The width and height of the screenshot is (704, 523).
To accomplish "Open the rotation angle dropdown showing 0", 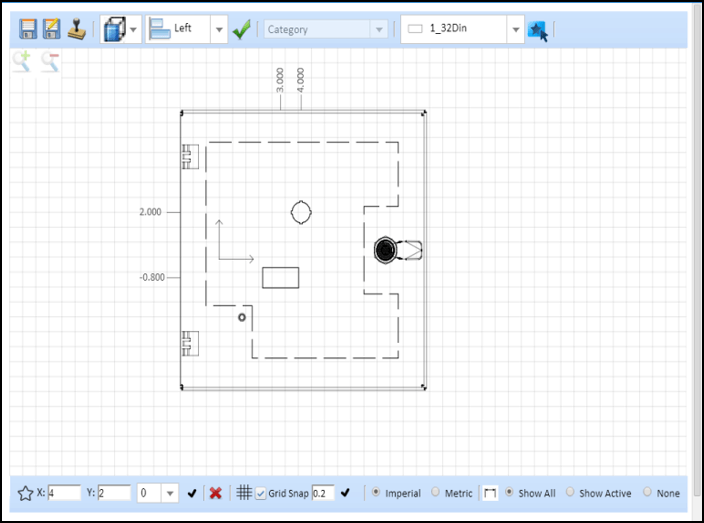I will (x=158, y=493).
